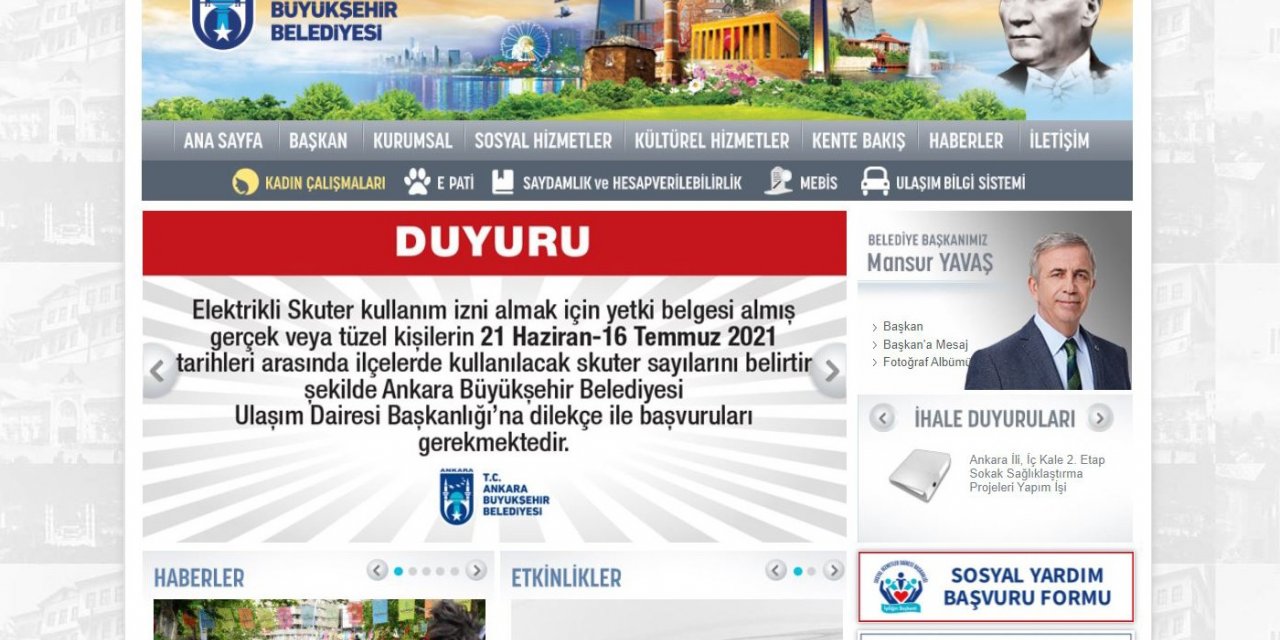1280x640 pixels.
Task: Open BAŞKAN menu item
Action: tap(318, 141)
